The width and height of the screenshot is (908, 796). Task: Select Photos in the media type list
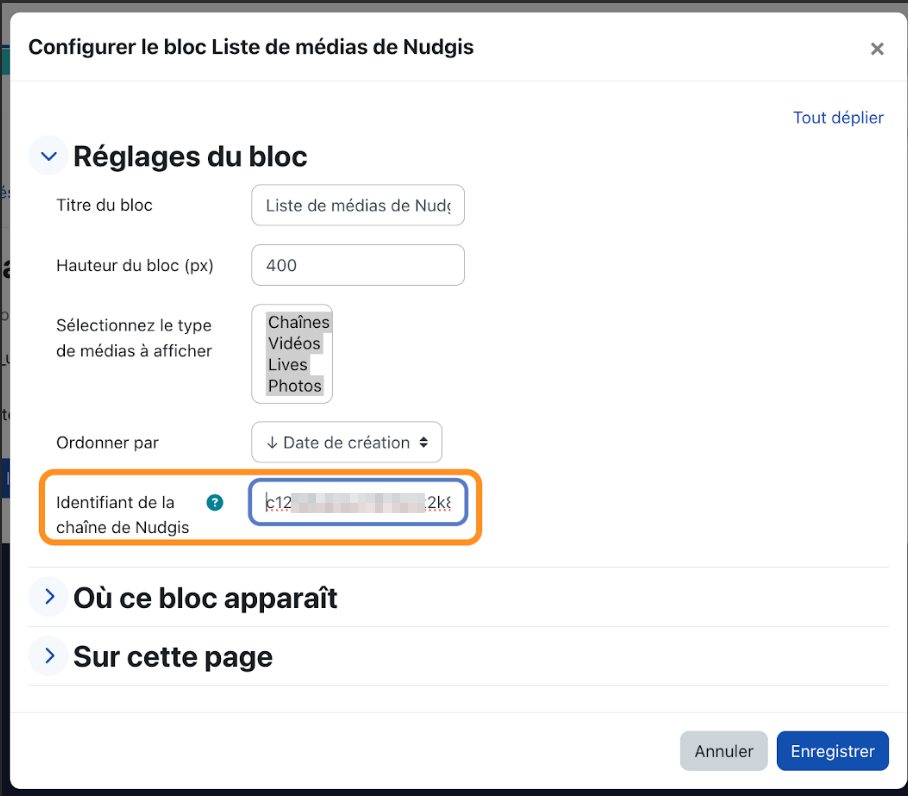coord(294,386)
